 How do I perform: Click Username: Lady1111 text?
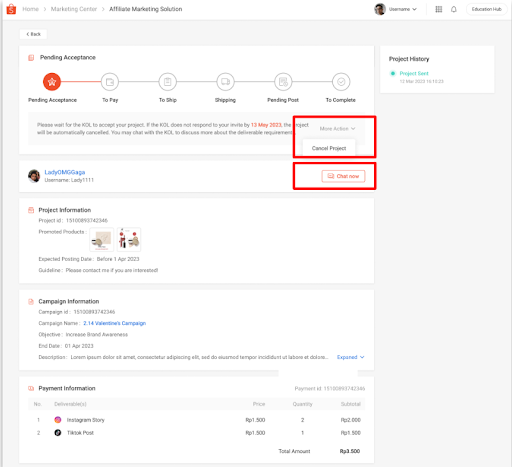(69, 180)
